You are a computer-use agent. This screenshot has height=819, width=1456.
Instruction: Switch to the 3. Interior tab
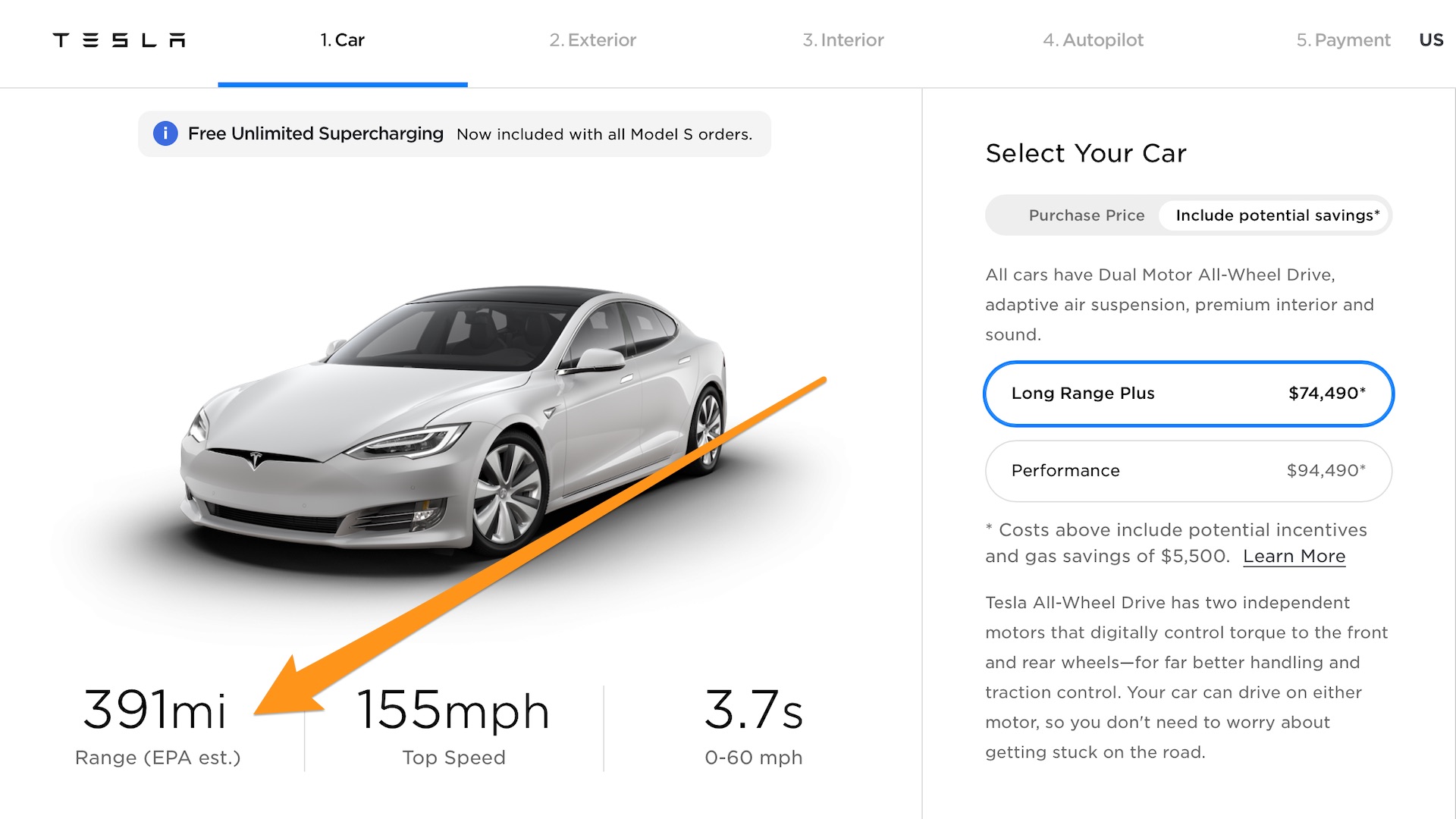843,40
